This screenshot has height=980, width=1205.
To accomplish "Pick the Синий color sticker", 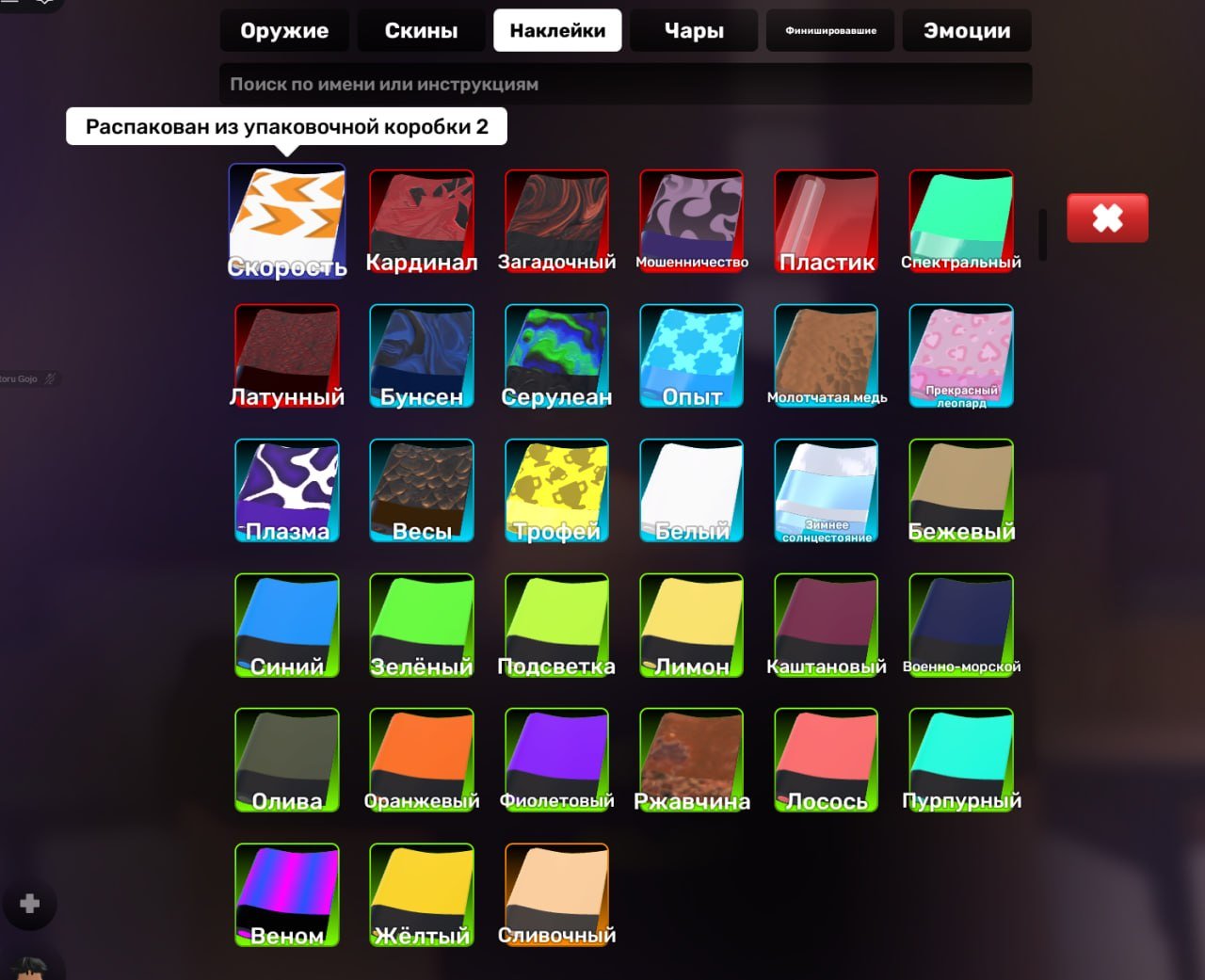I will coord(287,625).
